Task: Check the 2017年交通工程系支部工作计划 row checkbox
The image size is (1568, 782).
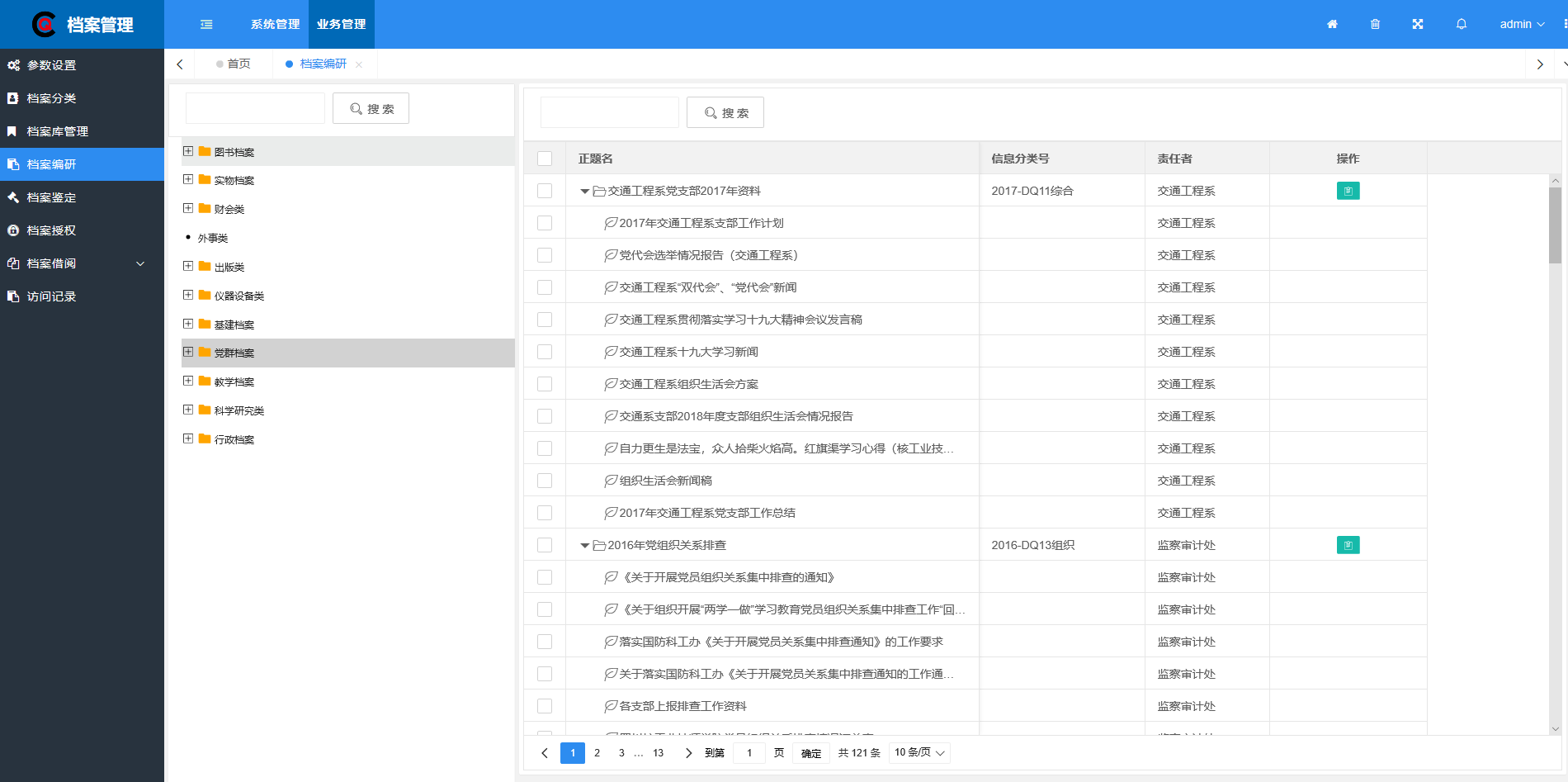Action: (544, 222)
